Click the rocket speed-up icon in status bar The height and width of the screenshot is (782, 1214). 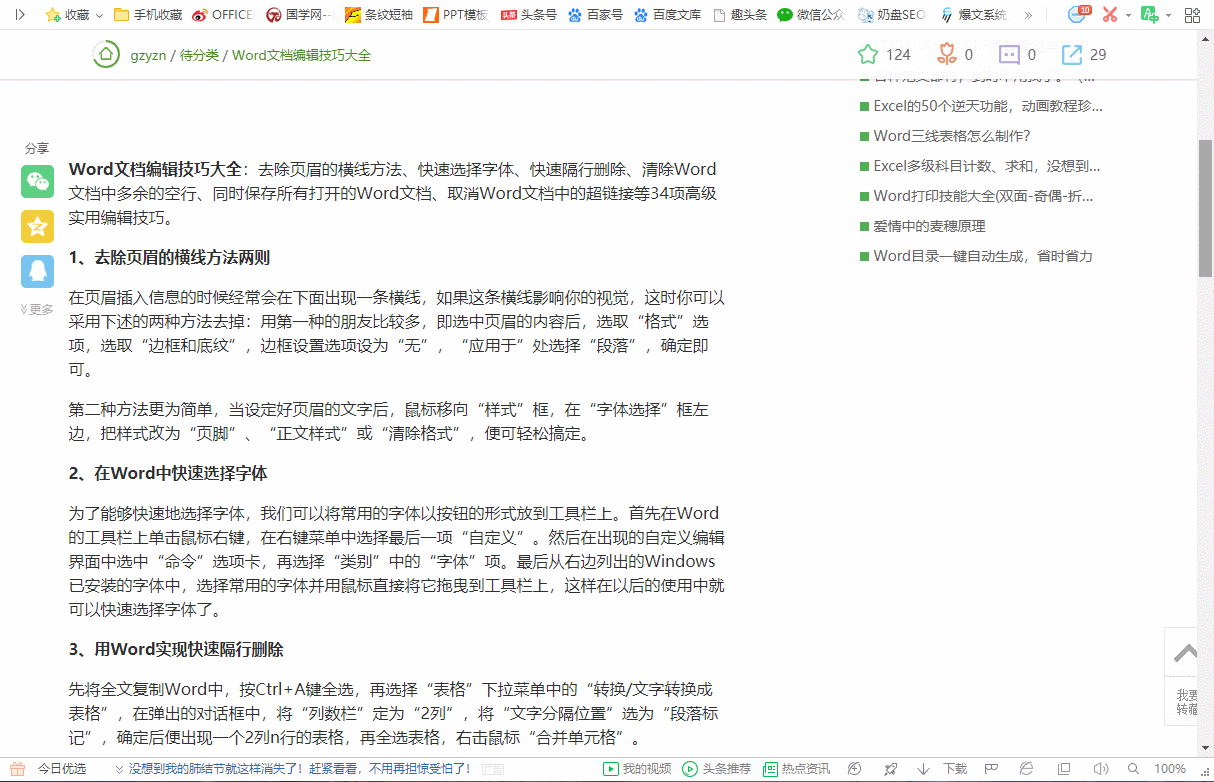[x=890, y=769]
